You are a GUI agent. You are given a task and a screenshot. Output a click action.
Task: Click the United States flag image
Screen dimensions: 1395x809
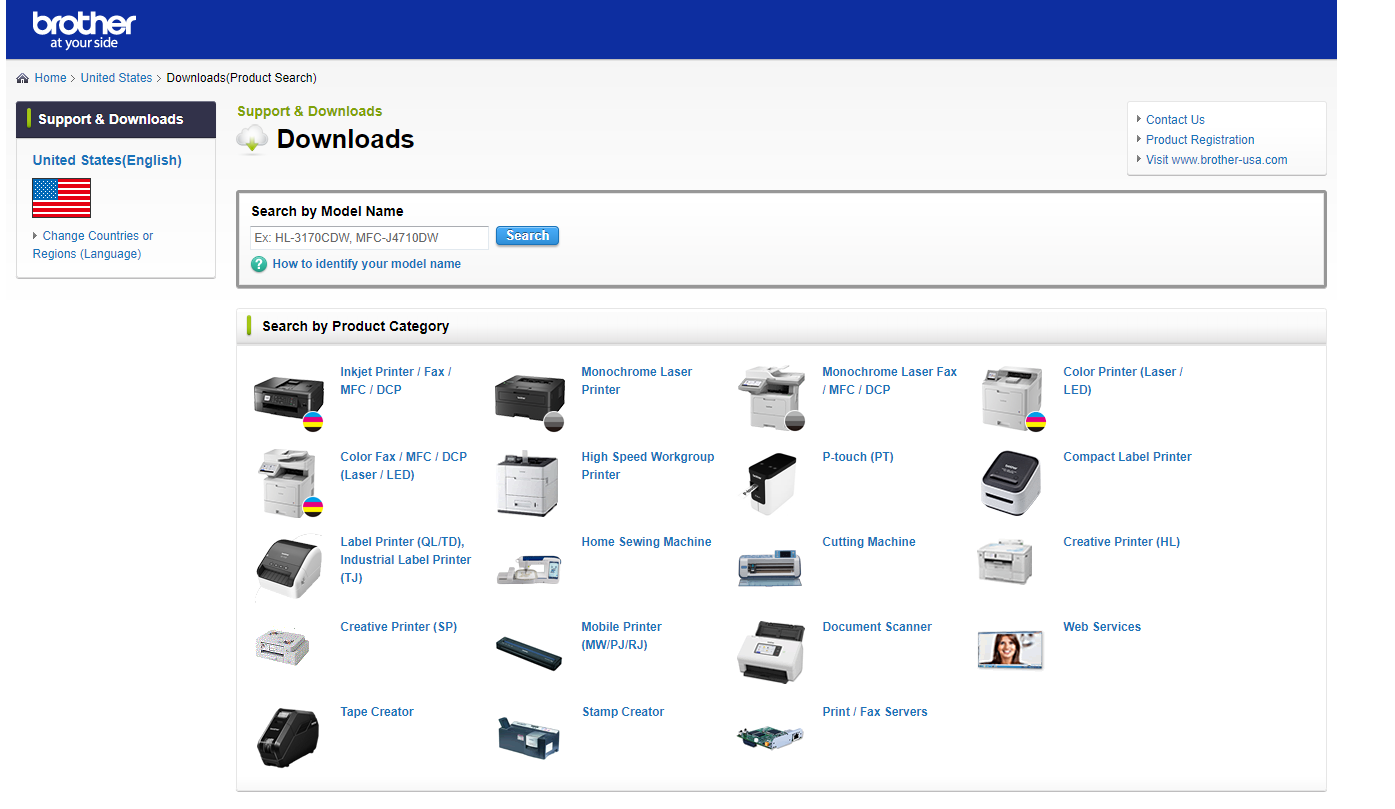62,198
